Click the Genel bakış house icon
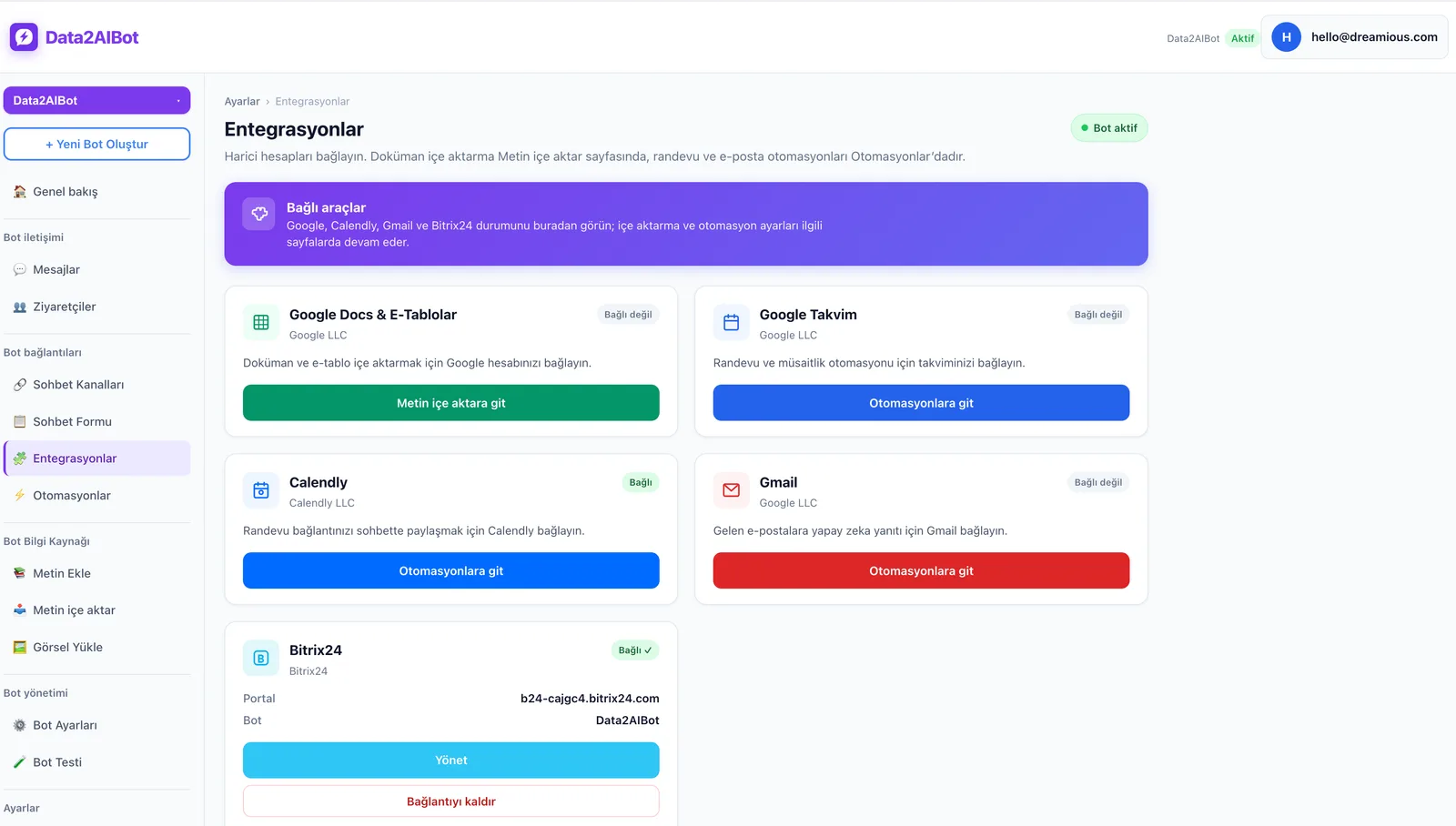 (x=20, y=192)
